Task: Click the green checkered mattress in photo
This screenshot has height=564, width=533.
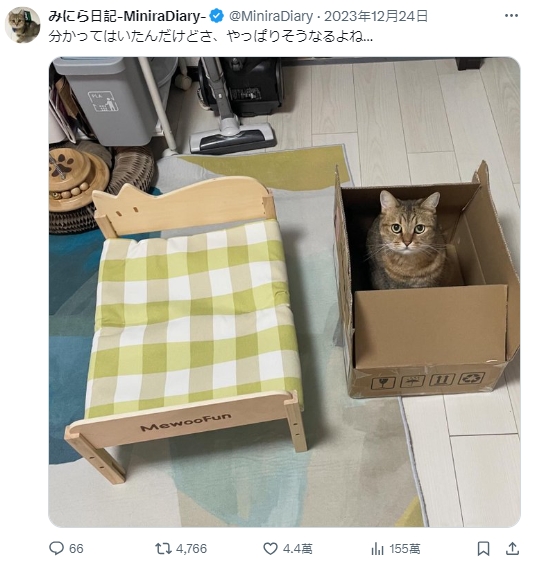Action: tap(194, 317)
